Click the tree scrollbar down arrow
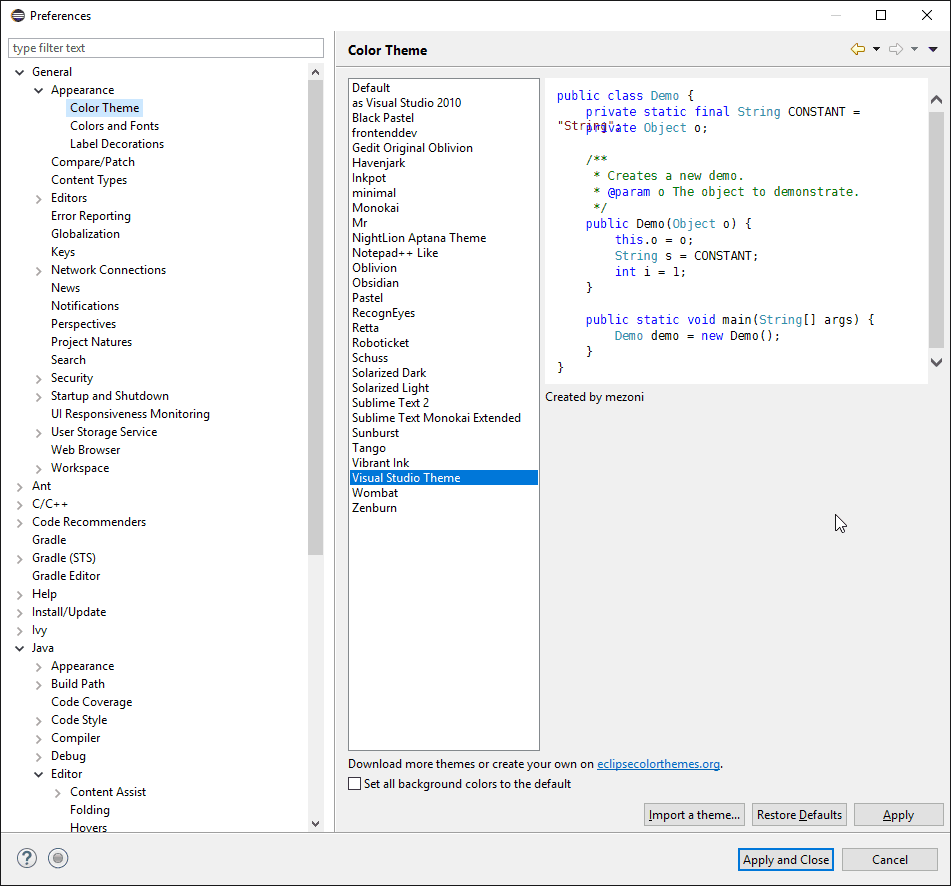This screenshot has height=886, width=951. point(315,824)
